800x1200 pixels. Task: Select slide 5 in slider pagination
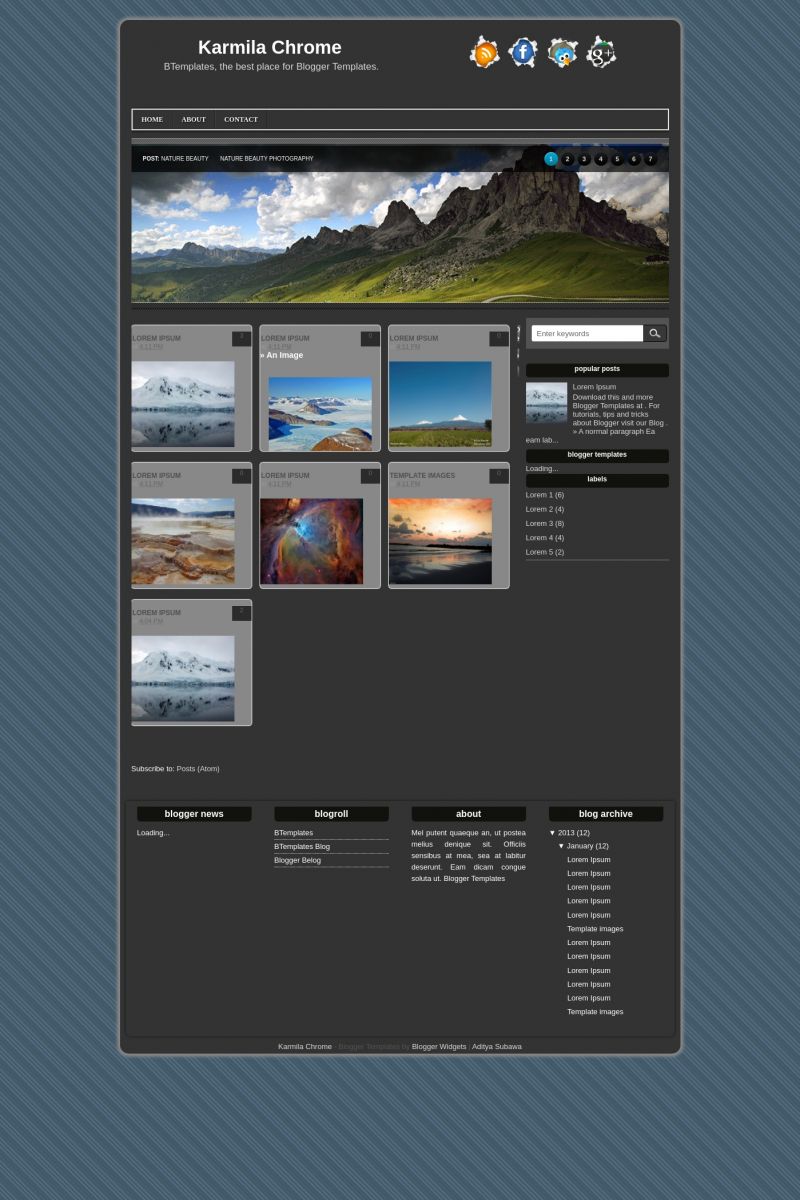(x=617, y=159)
